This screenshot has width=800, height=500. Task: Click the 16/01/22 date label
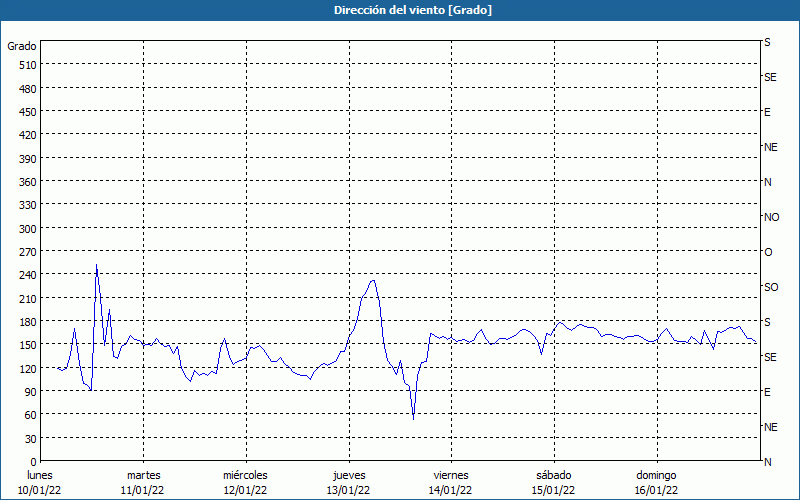pyautogui.click(x=656, y=490)
